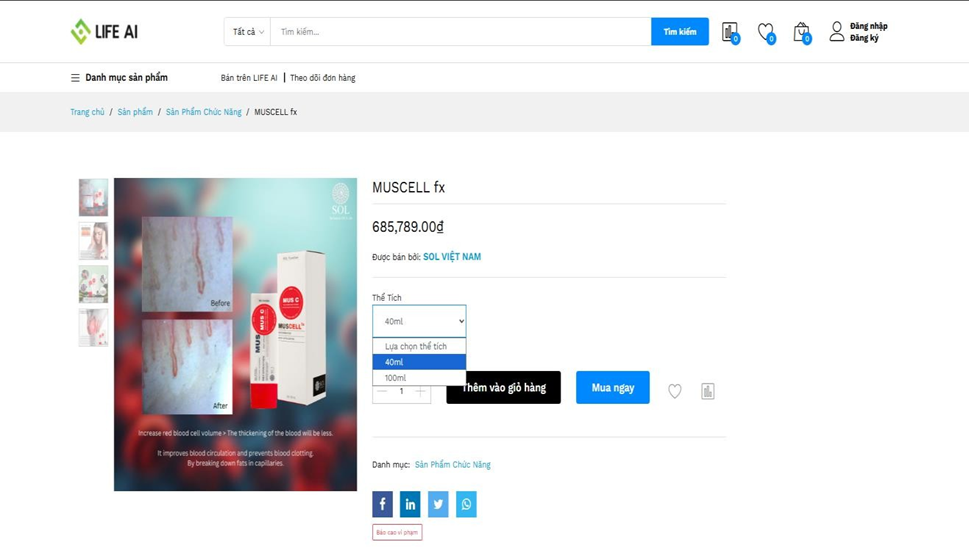Share product on Twitter
Screen dimensions: 969x547
[438, 504]
